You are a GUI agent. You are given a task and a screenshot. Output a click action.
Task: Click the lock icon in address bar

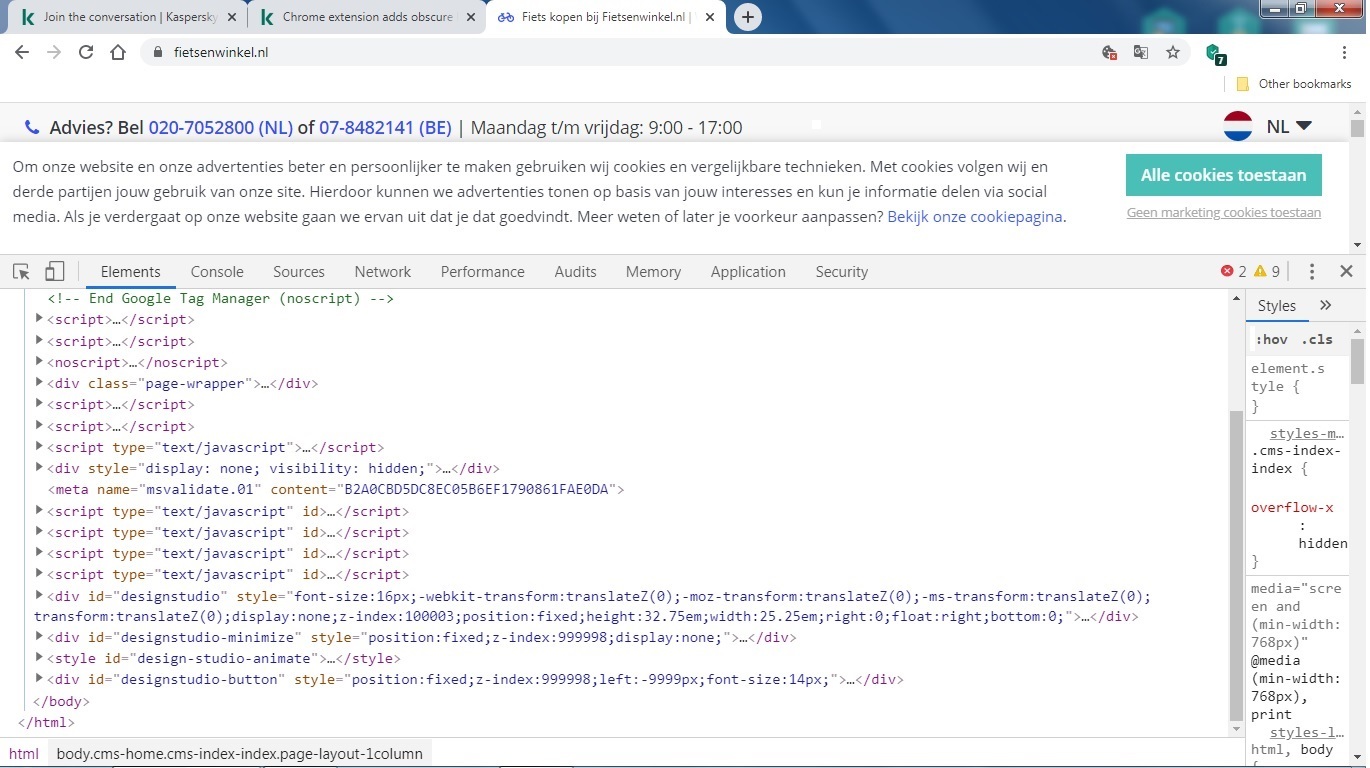click(x=157, y=52)
